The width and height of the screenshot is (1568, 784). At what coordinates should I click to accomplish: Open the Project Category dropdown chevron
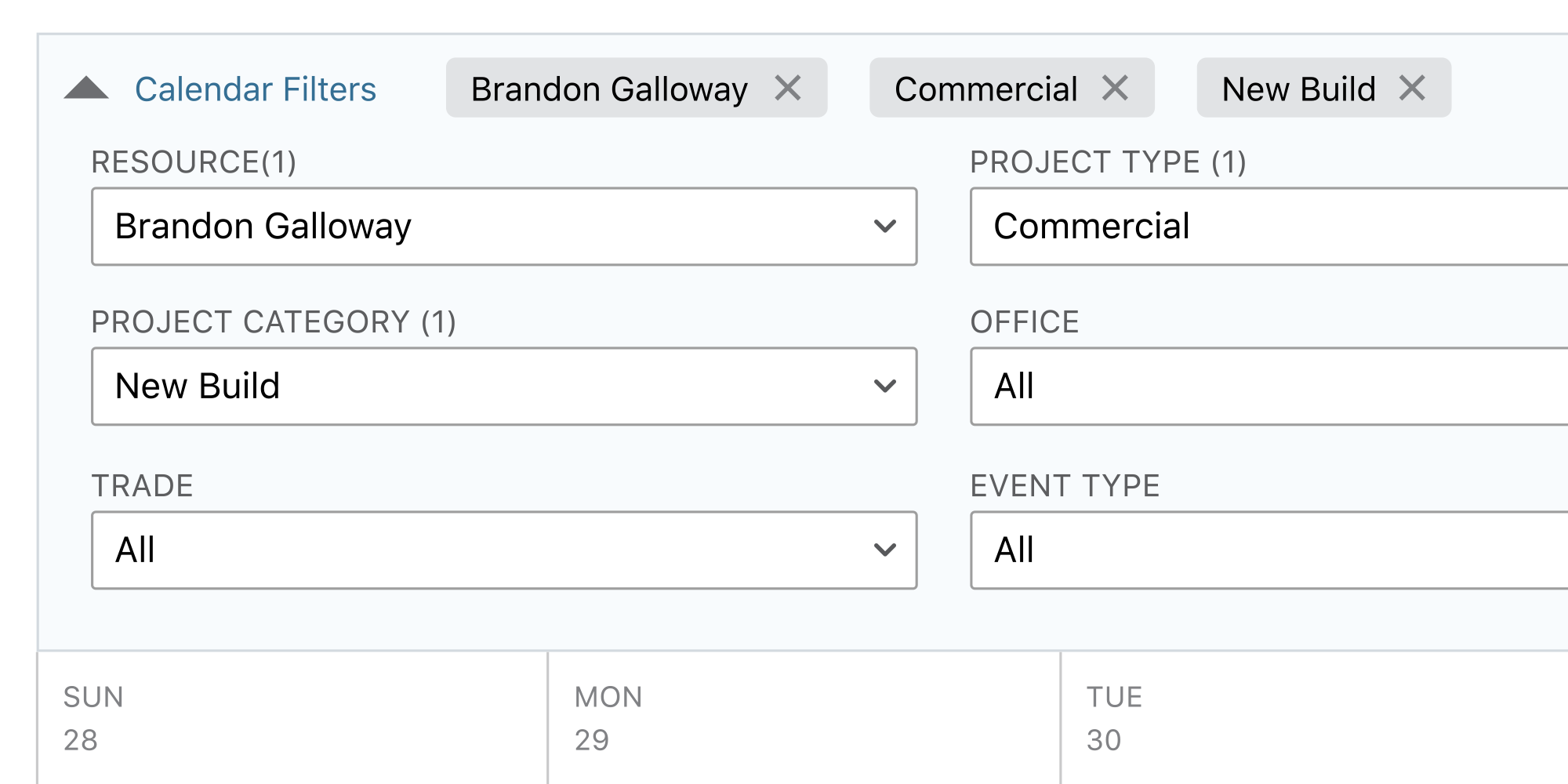click(885, 387)
